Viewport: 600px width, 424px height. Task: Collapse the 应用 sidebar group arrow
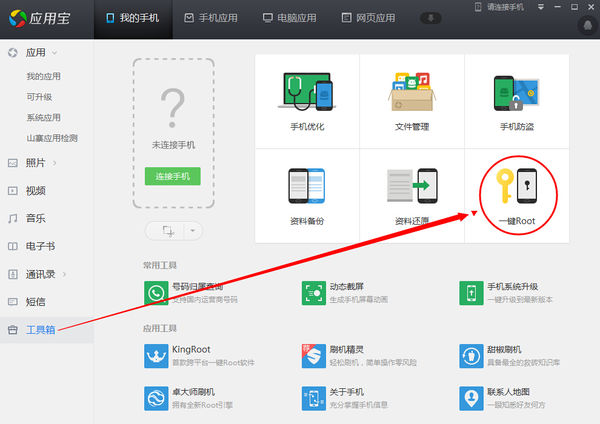[x=54, y=53]
